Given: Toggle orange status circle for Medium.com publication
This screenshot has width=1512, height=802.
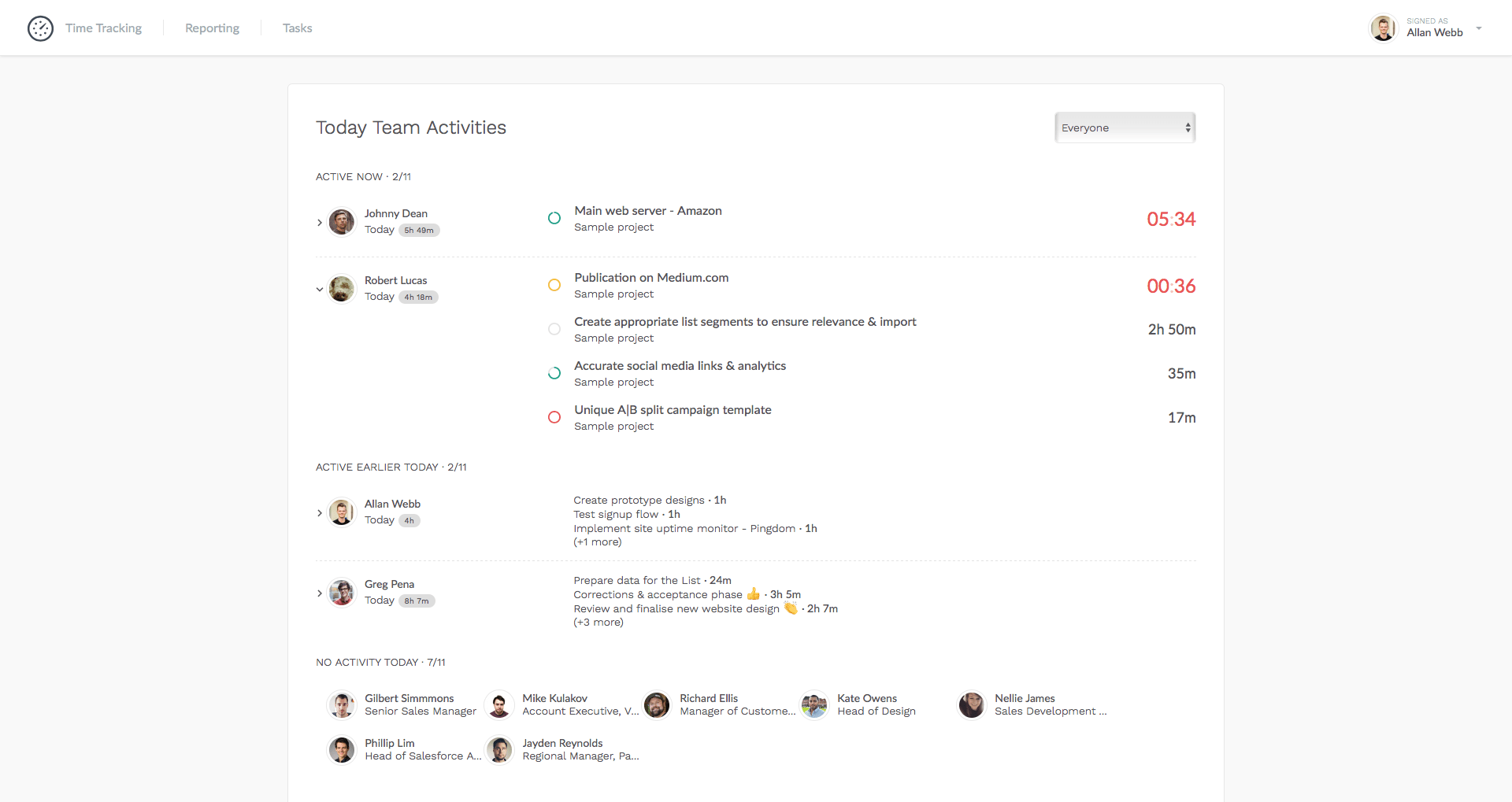Looking at the screenshot, I should click(554, 285).
